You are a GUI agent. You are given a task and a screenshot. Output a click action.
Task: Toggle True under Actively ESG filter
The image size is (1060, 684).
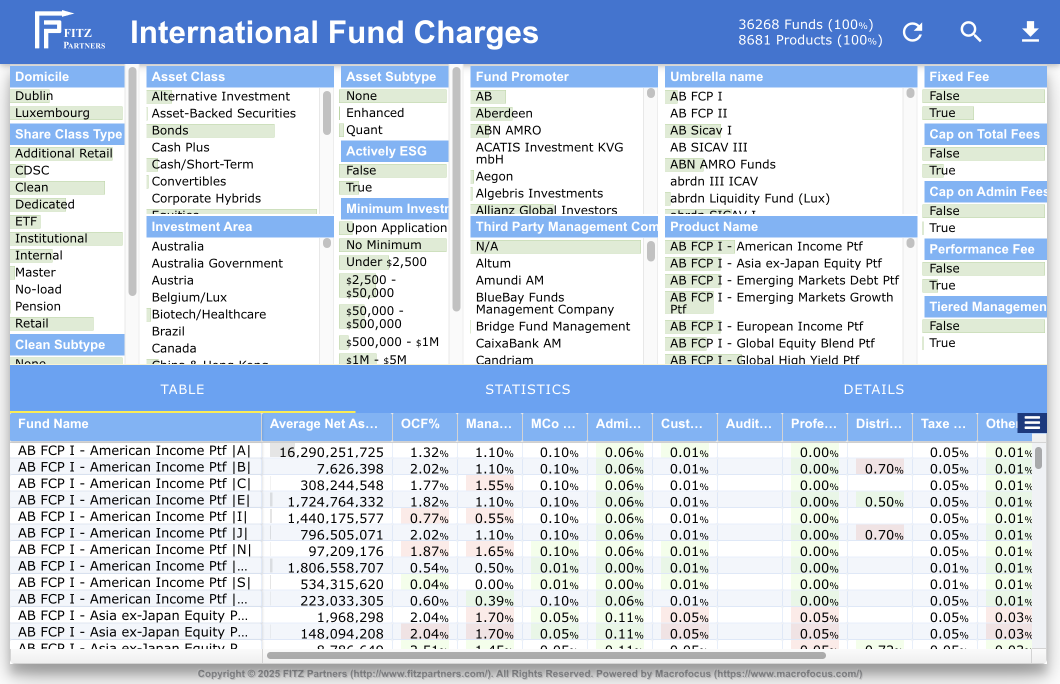click(359, 187)
